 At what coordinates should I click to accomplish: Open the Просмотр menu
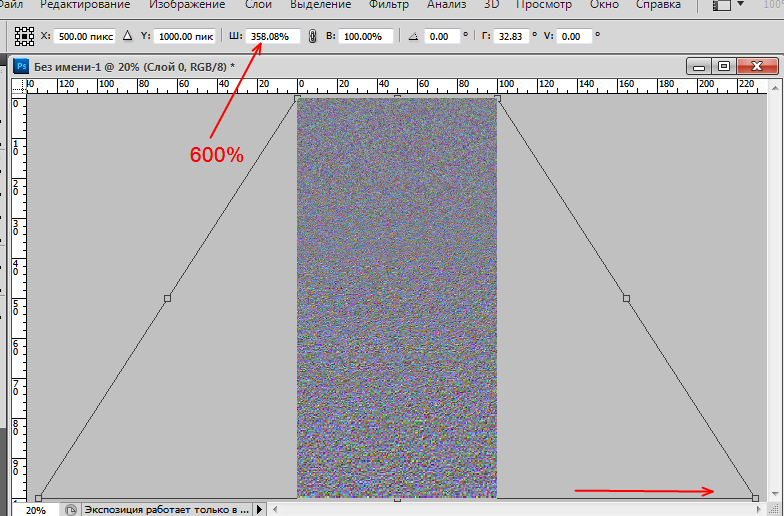pyautogui.click(x=544, y=4)
